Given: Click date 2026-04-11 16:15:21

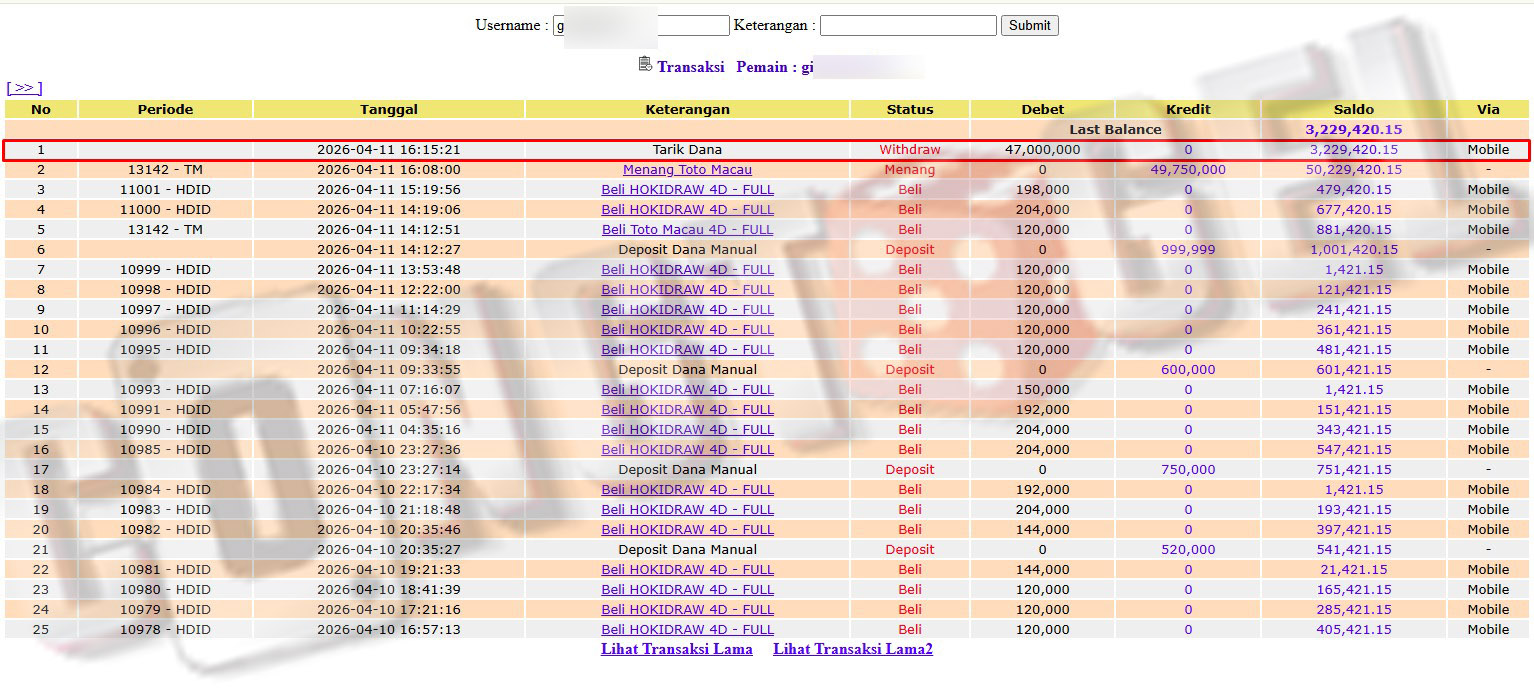Looking at the screenshot, I should click(389, 150).
